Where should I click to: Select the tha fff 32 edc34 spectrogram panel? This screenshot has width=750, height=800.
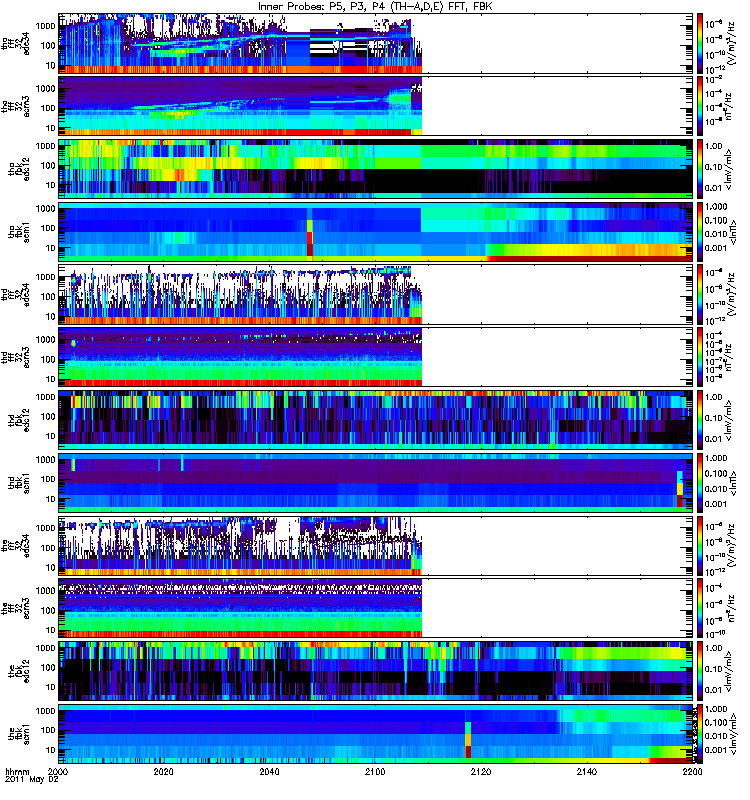tap(376, 43)
